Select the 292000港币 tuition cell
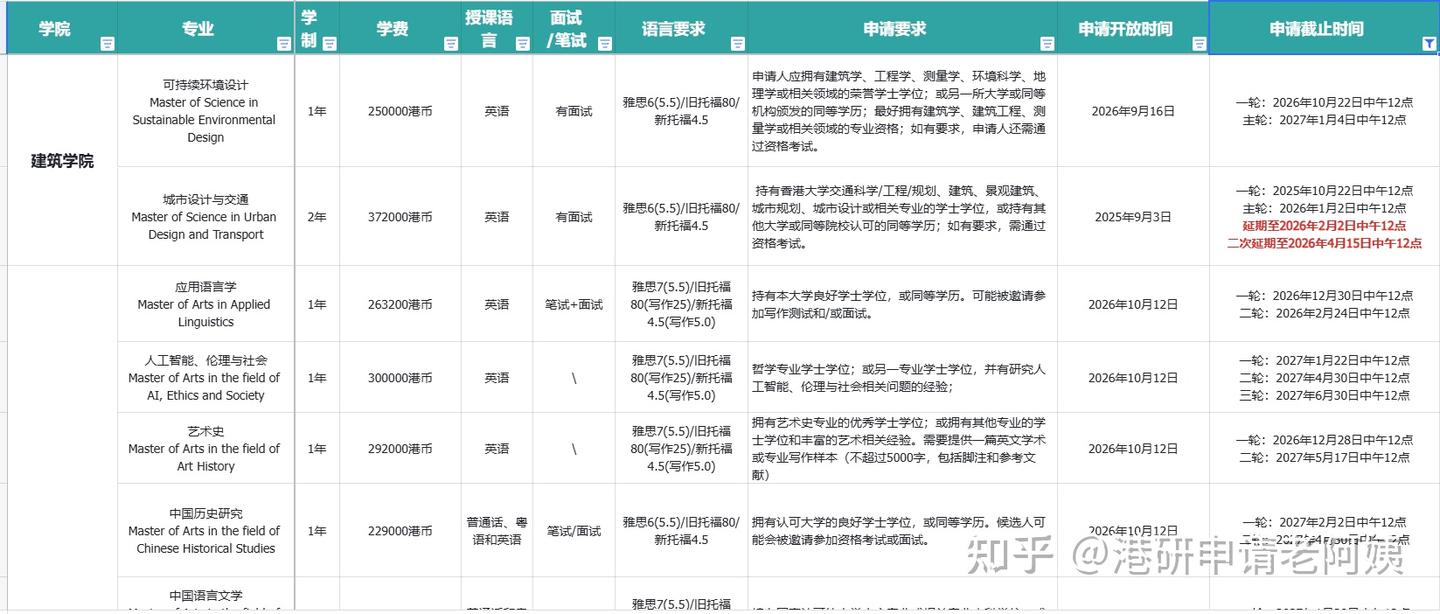This screenshot has height=614, width=1440. 400,448
